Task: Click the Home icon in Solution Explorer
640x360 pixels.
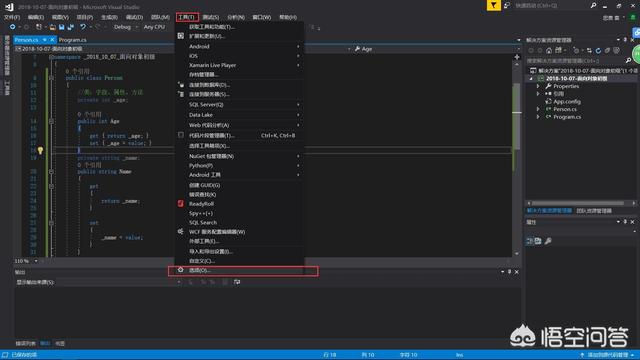Action: pyautogui.click(x=549, y=51)
